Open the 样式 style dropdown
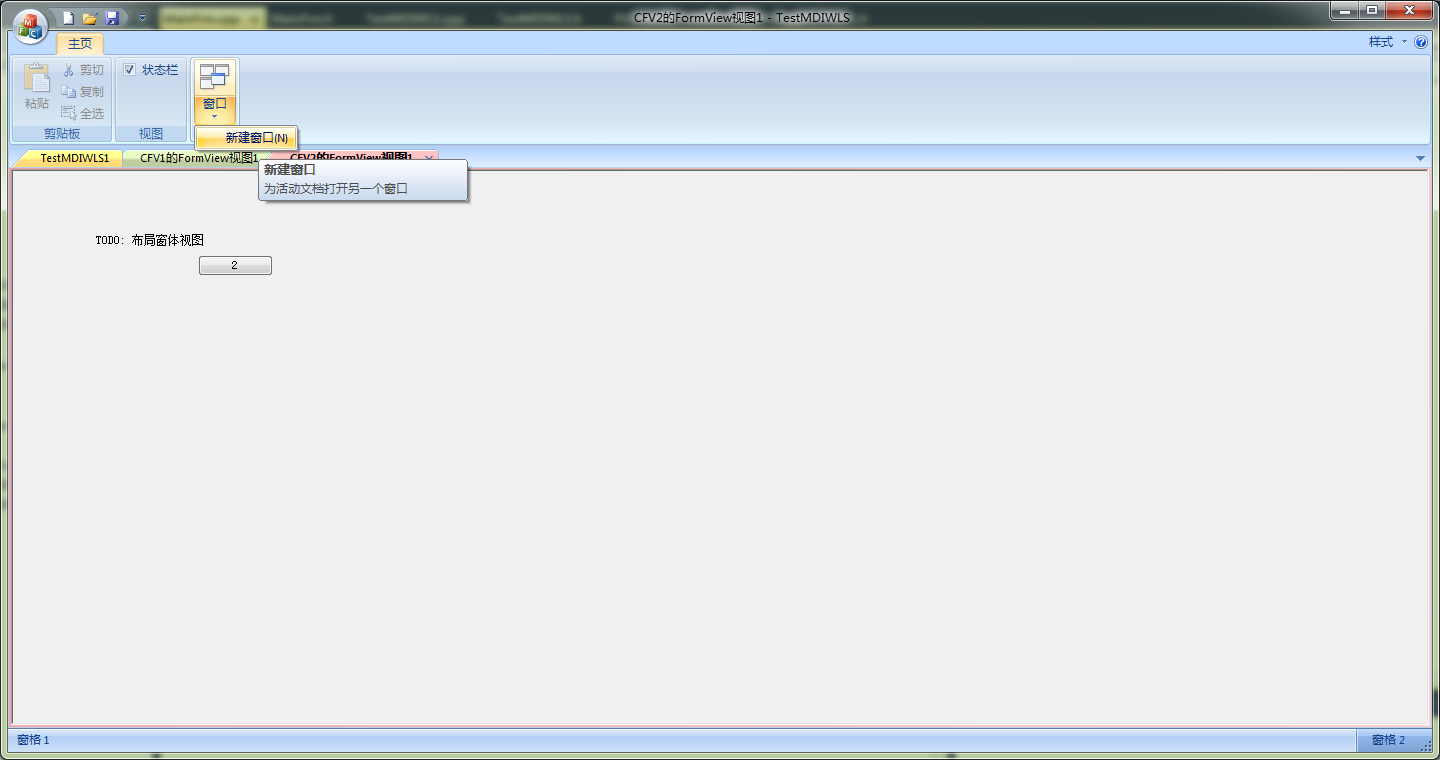Viewport: 1440px width, 760px height. [1387, 42]
